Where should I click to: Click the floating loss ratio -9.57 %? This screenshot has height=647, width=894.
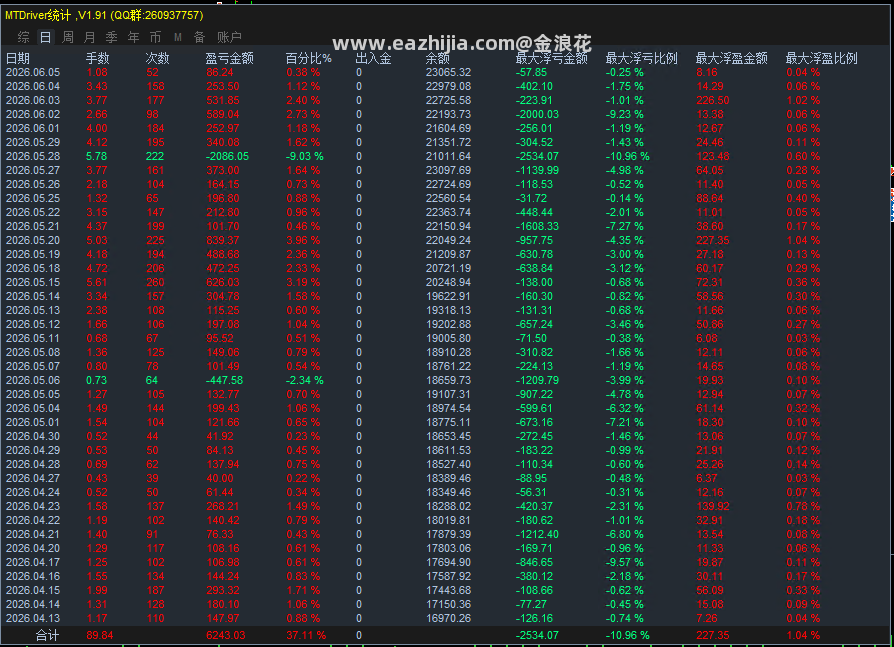coord(624,562)
